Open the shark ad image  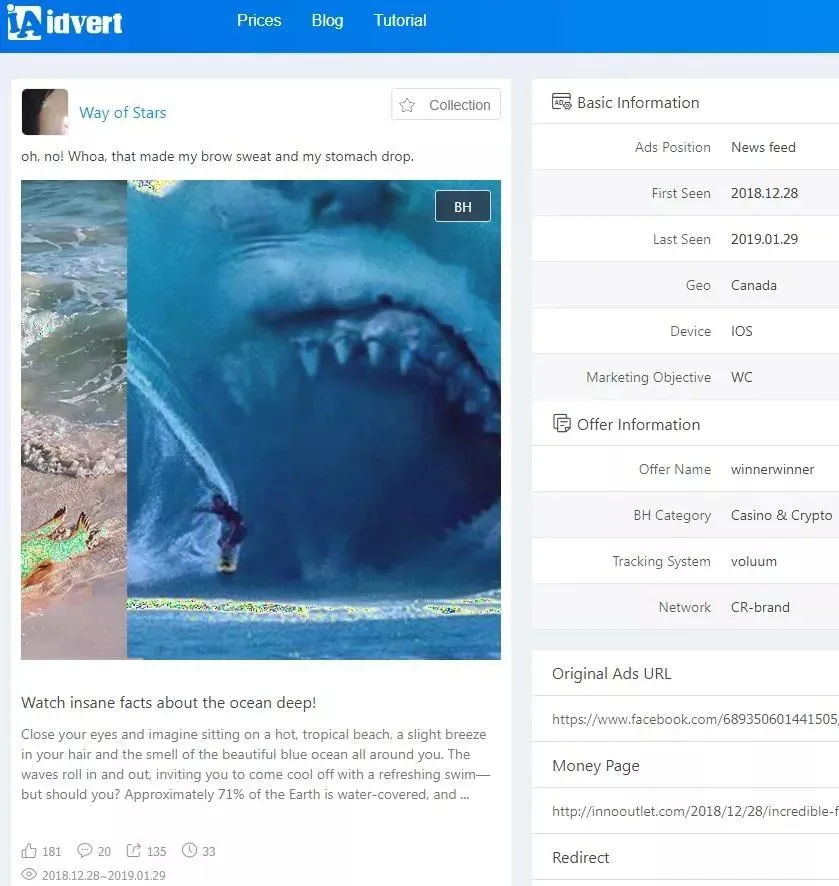point(261,420)
